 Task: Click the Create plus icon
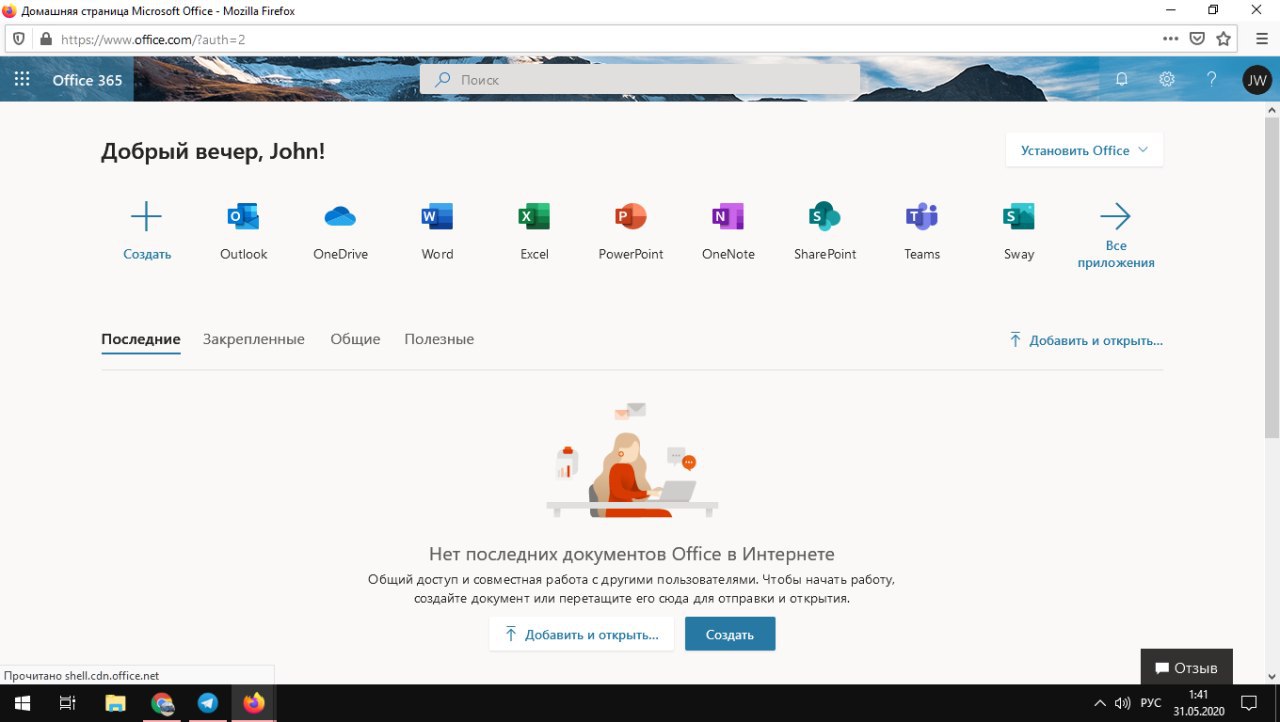coord(146,216)
